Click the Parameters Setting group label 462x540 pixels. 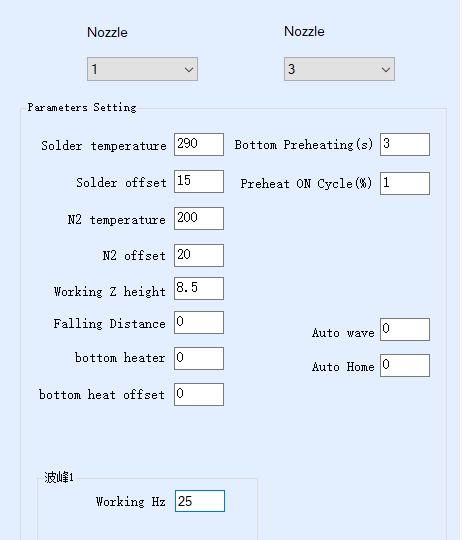(x=82, y=107)
